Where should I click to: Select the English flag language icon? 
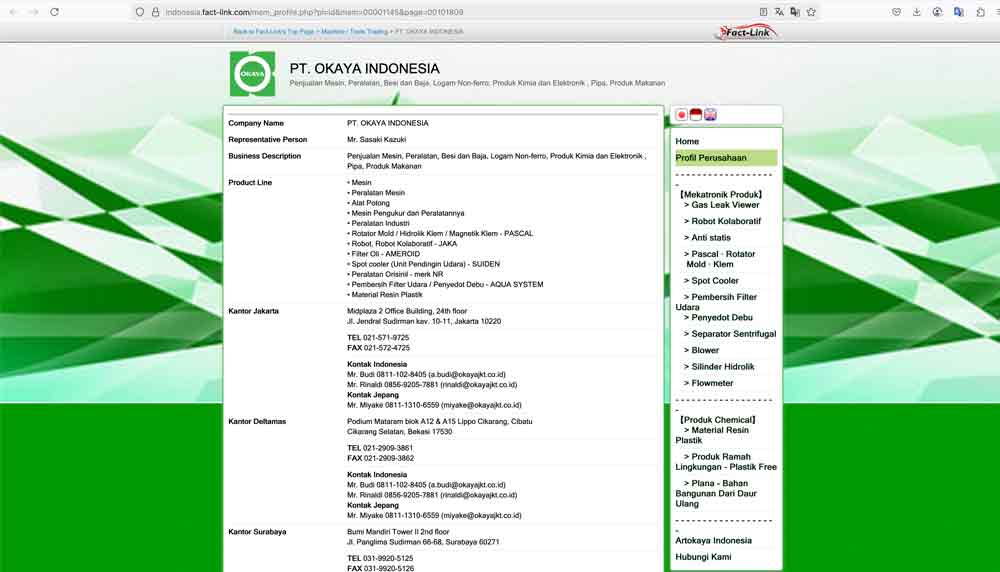pos(710,115)
